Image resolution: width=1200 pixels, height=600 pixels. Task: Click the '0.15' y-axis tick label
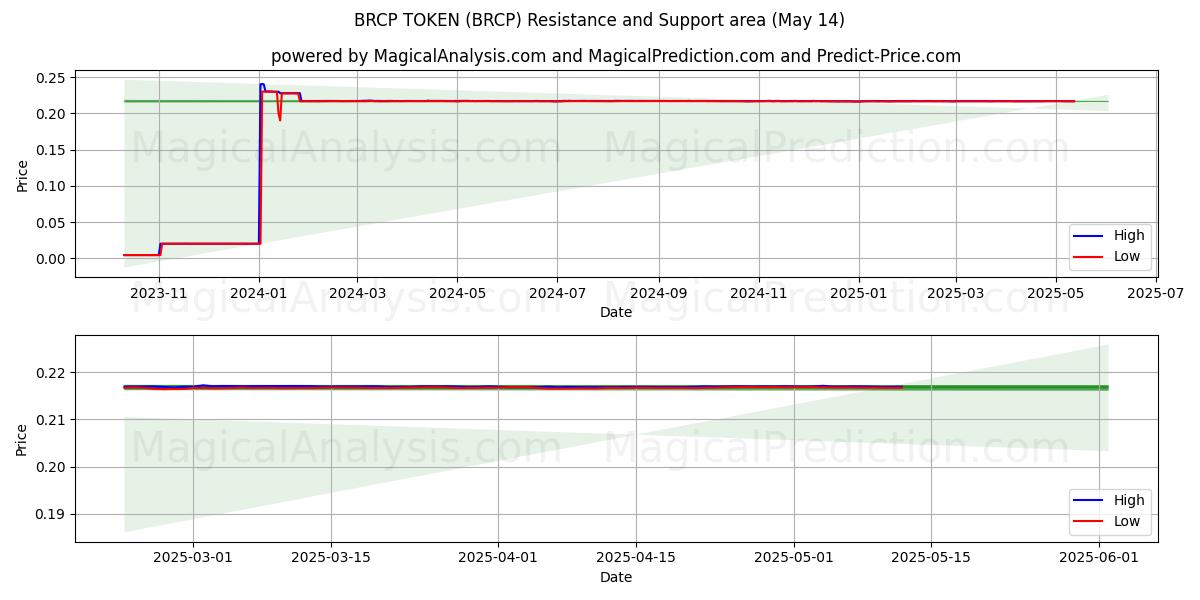53,150
